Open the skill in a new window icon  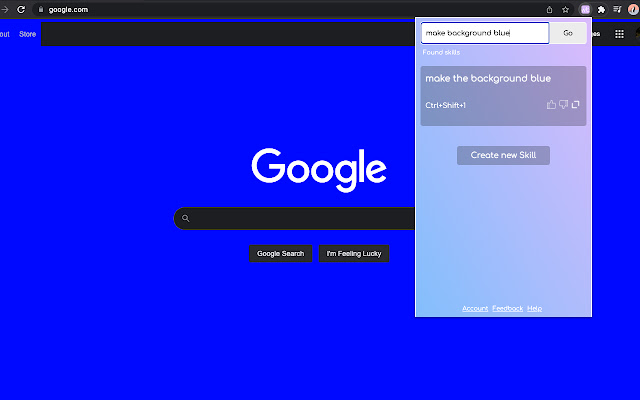coord(576,105)
